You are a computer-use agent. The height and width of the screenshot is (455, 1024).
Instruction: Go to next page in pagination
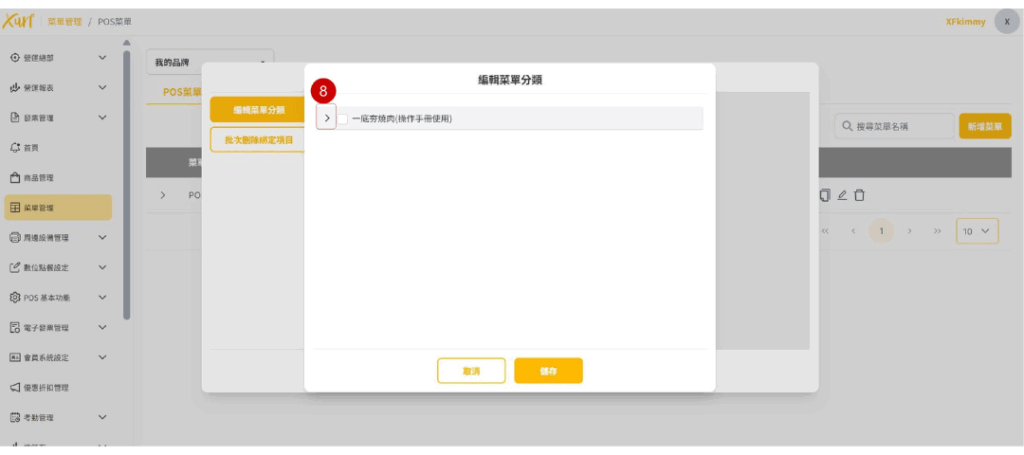(x=910, y=231)
